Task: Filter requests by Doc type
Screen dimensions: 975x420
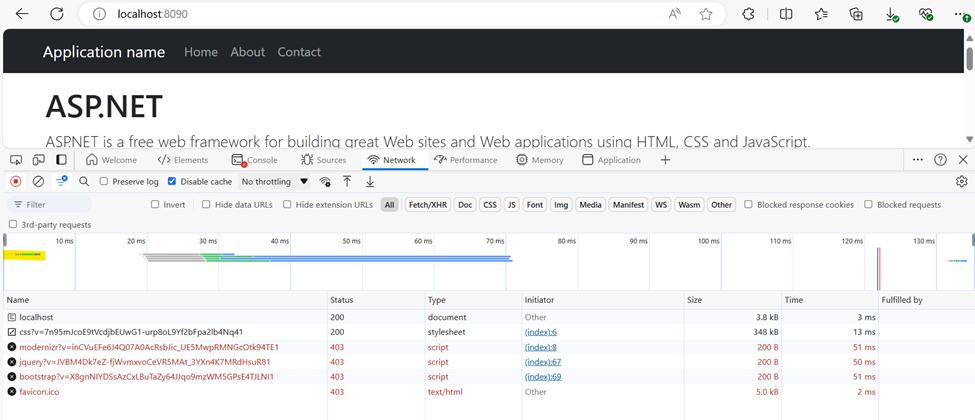Action: click(465, 204)
